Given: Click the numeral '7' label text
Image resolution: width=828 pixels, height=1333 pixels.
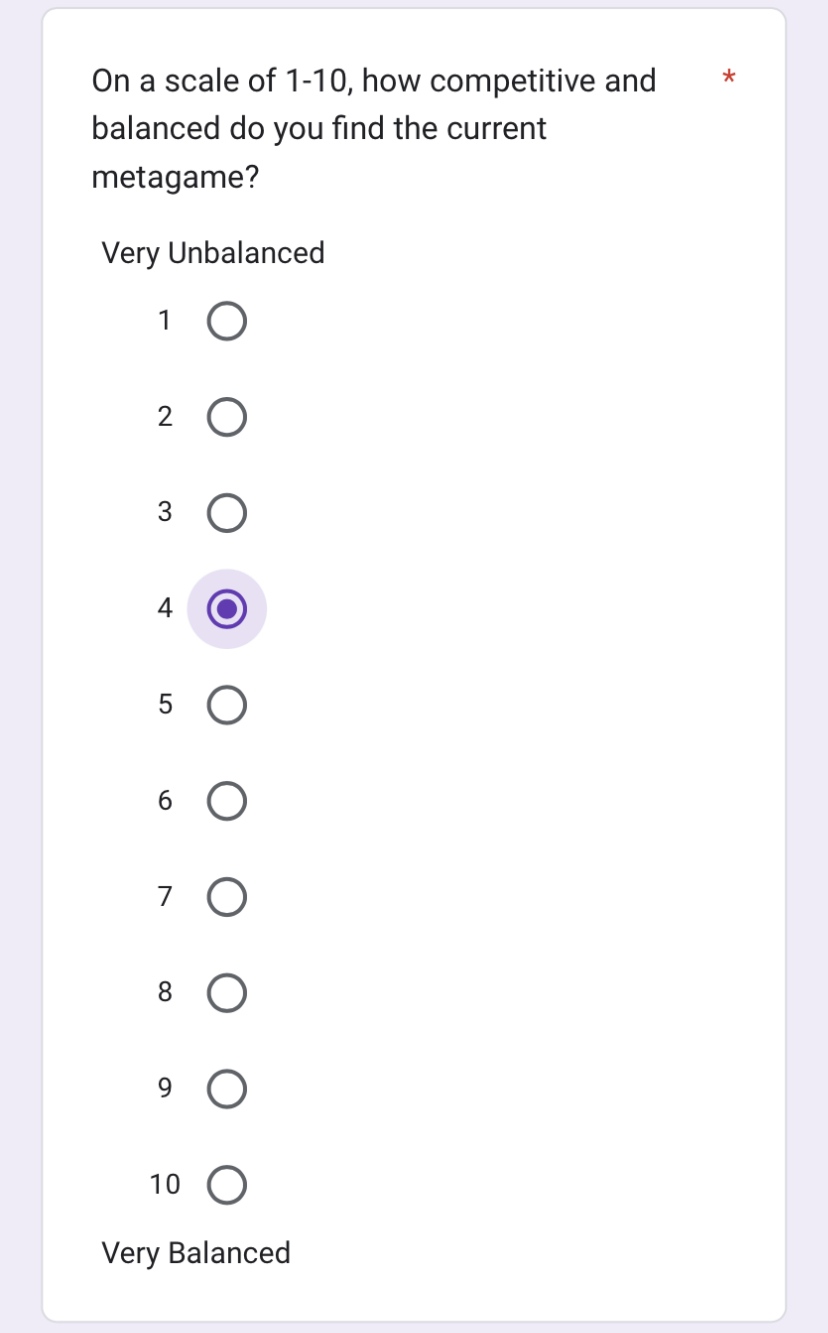Looking at the screenshot, I should [x=164, y=896].
